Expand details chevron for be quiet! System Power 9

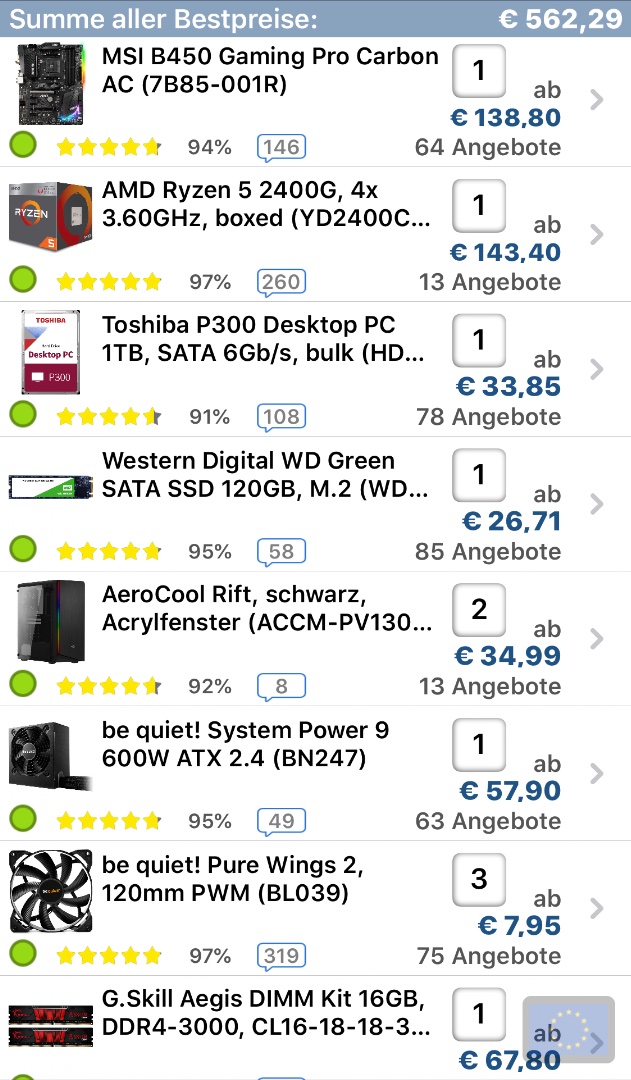597,773
